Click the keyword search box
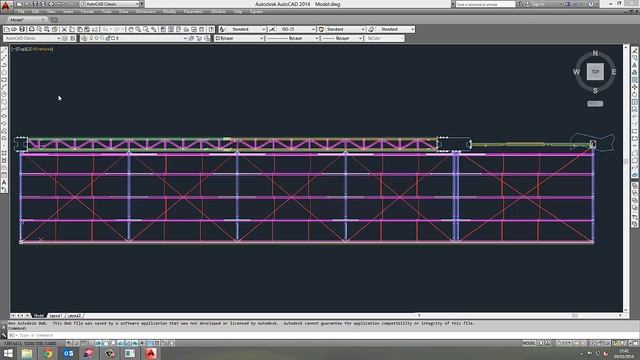Image resolution: width=640 pixels, height=360 pixels. click(485, 4)
